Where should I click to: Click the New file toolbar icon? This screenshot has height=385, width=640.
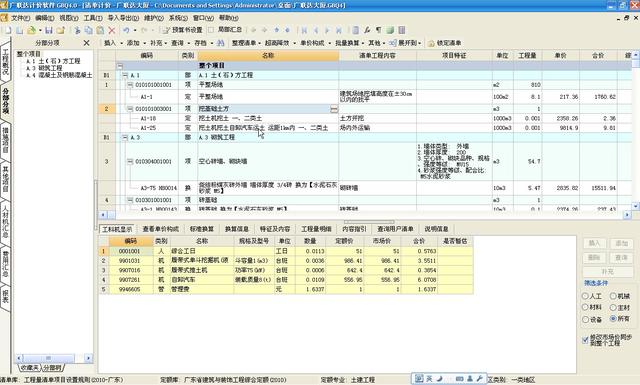pos(8,30)
